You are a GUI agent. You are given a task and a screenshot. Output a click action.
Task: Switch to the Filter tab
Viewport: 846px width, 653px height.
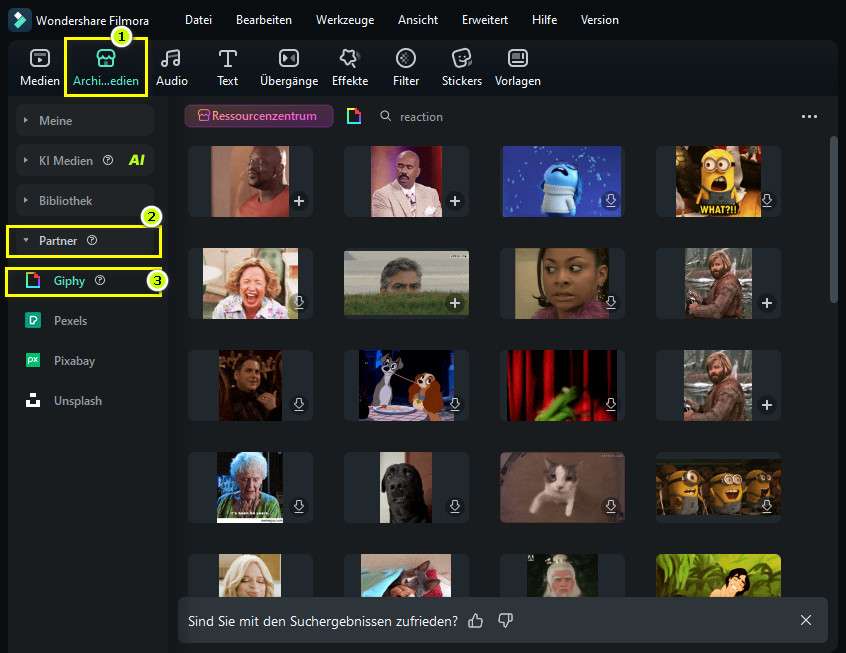coord(406,67)
